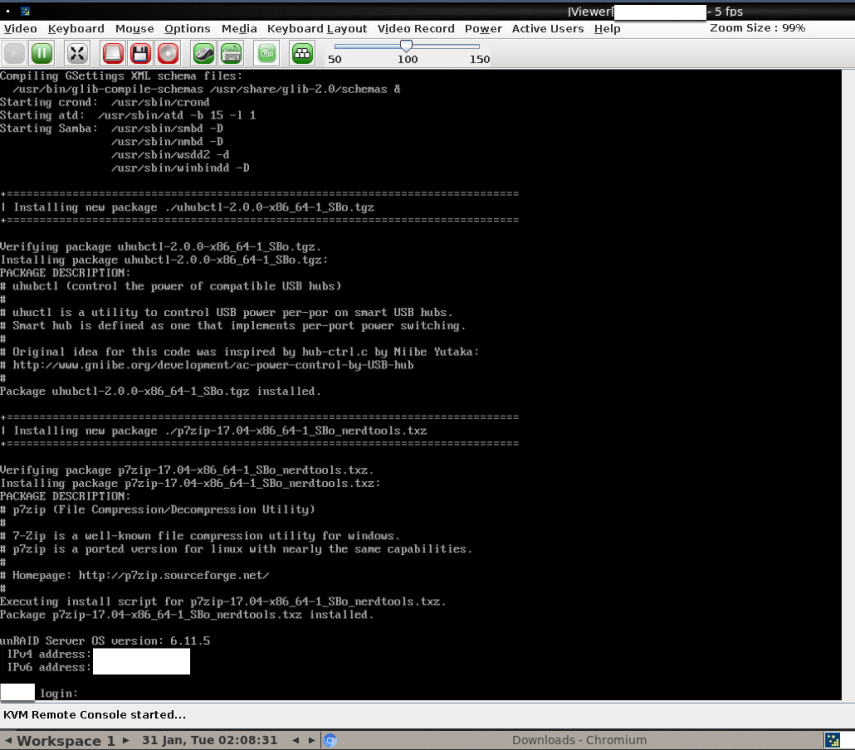Open the Active Users menu
Viewport: 855px width, 750px height.
[547, 29]
